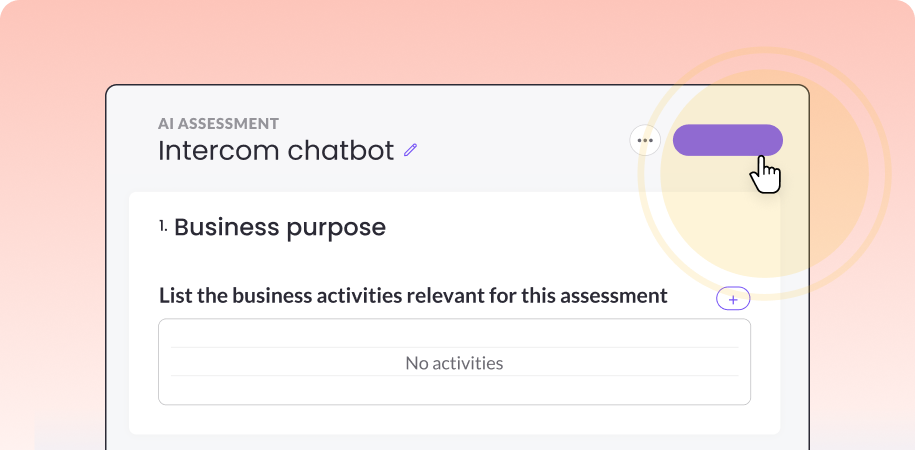Screen dimensions: 915x450
Task: Click the yellow highlight circle around the button
Action: [764, 174]
